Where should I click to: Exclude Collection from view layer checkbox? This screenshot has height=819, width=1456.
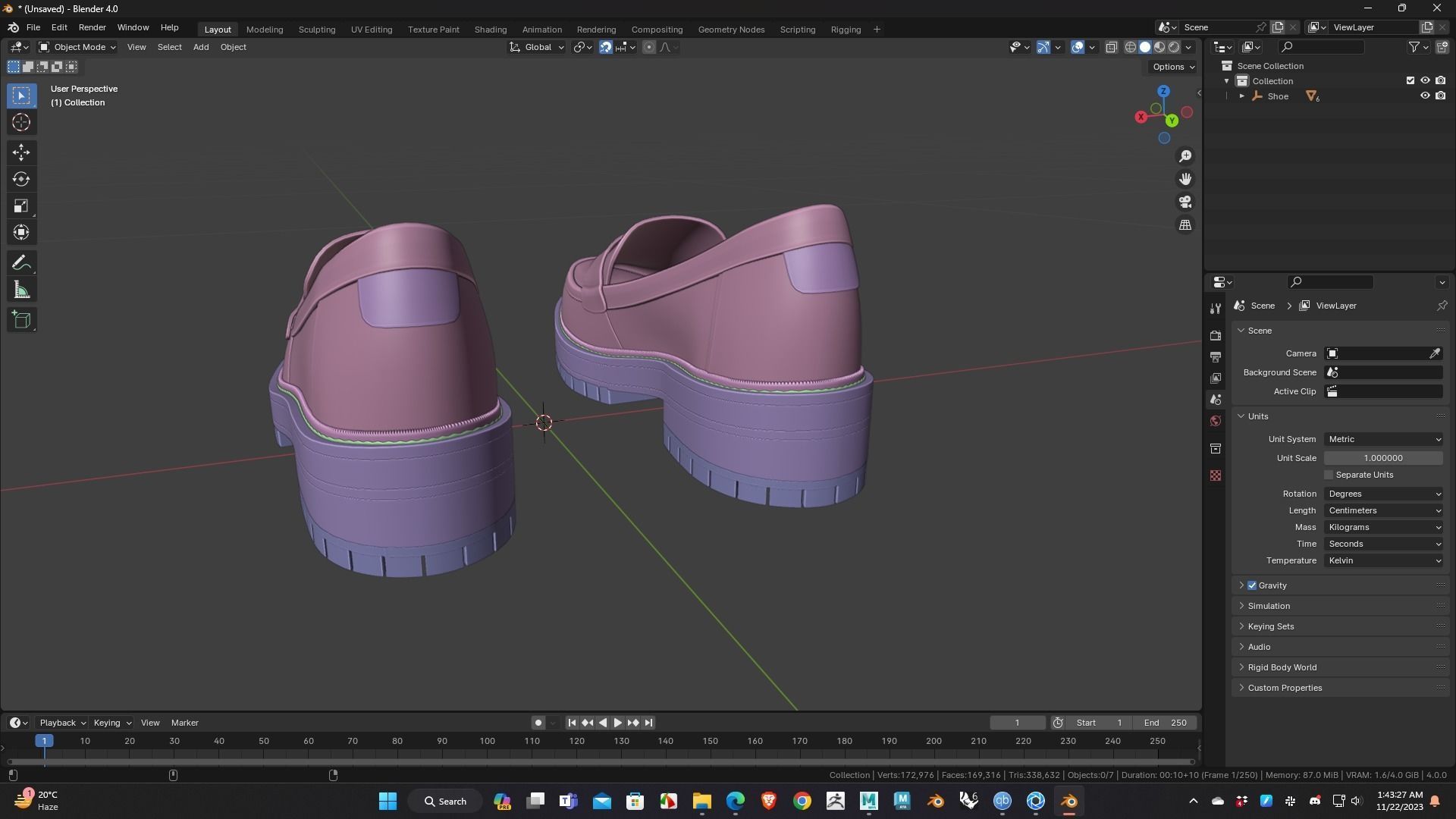click(x=1410, y=81)
